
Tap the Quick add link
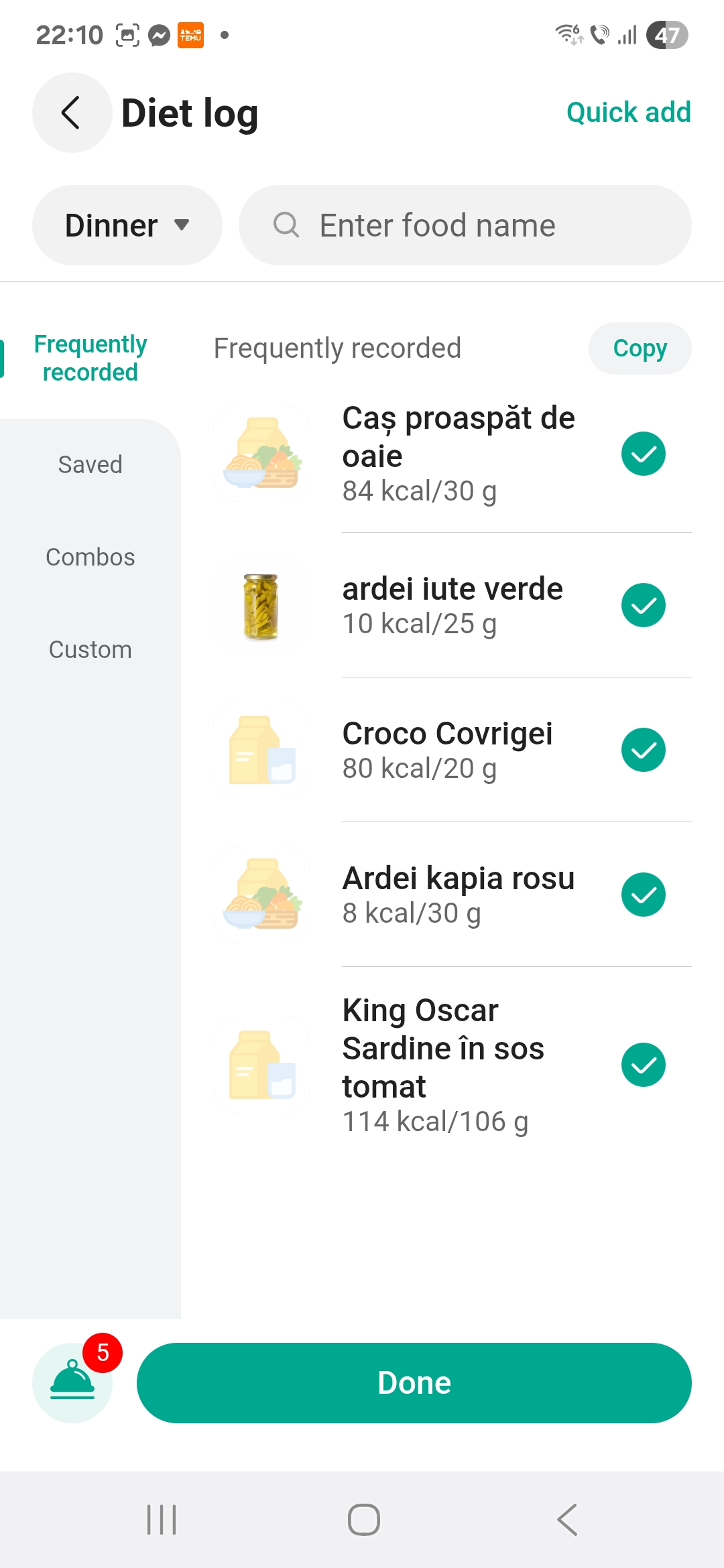pos(628,113)
